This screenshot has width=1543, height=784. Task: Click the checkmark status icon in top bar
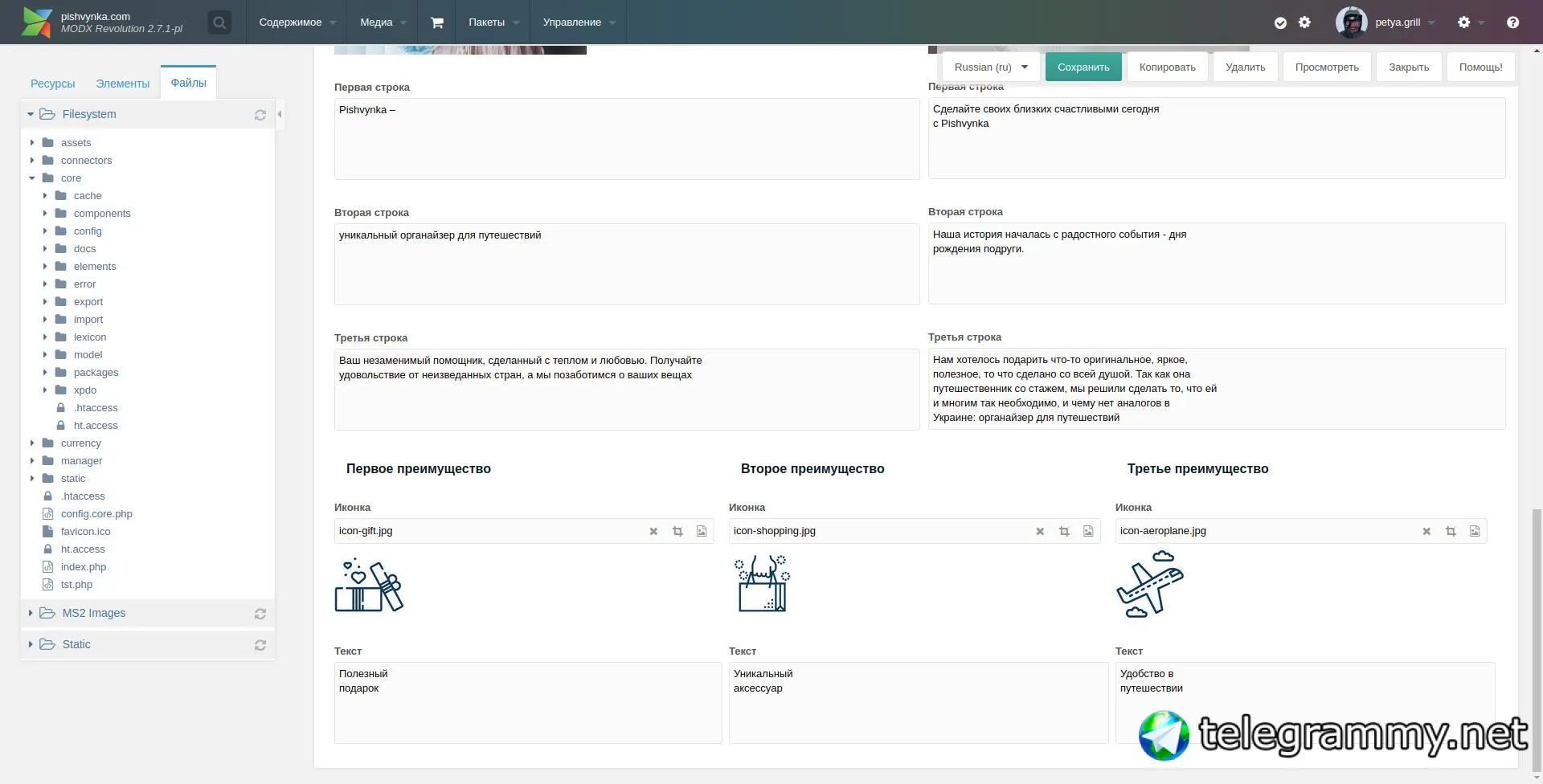pos(1280,22)
